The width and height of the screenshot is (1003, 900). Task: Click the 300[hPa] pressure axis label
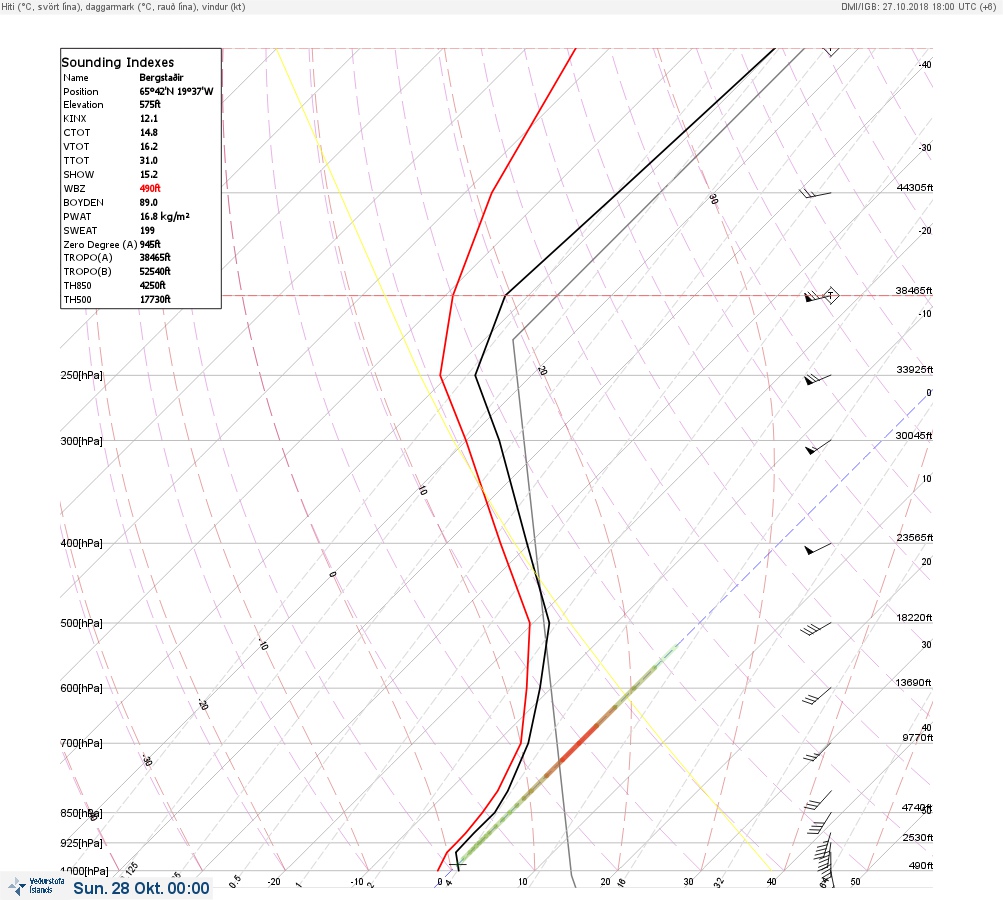[x=81, y=441]
